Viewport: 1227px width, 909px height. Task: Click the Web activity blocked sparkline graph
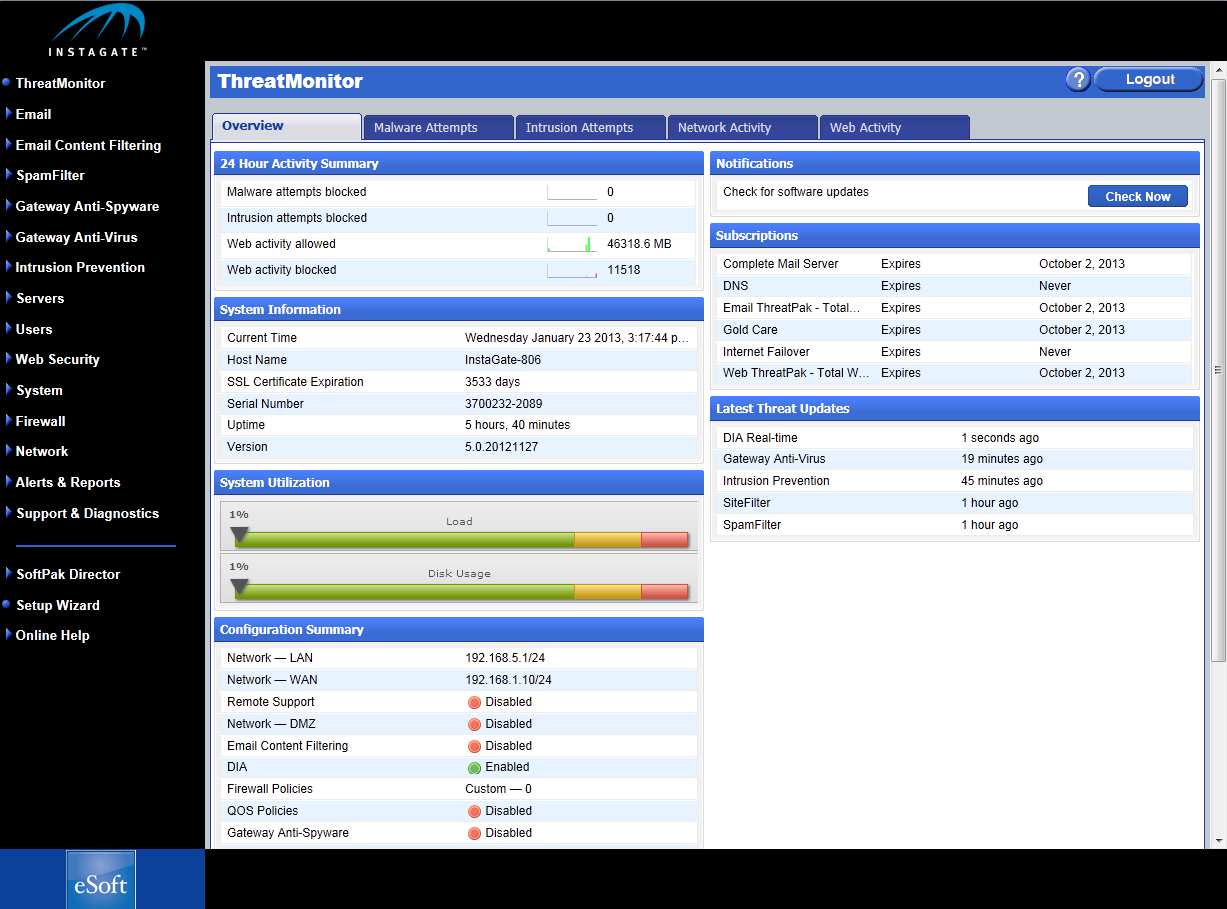[x=572, y=270]
